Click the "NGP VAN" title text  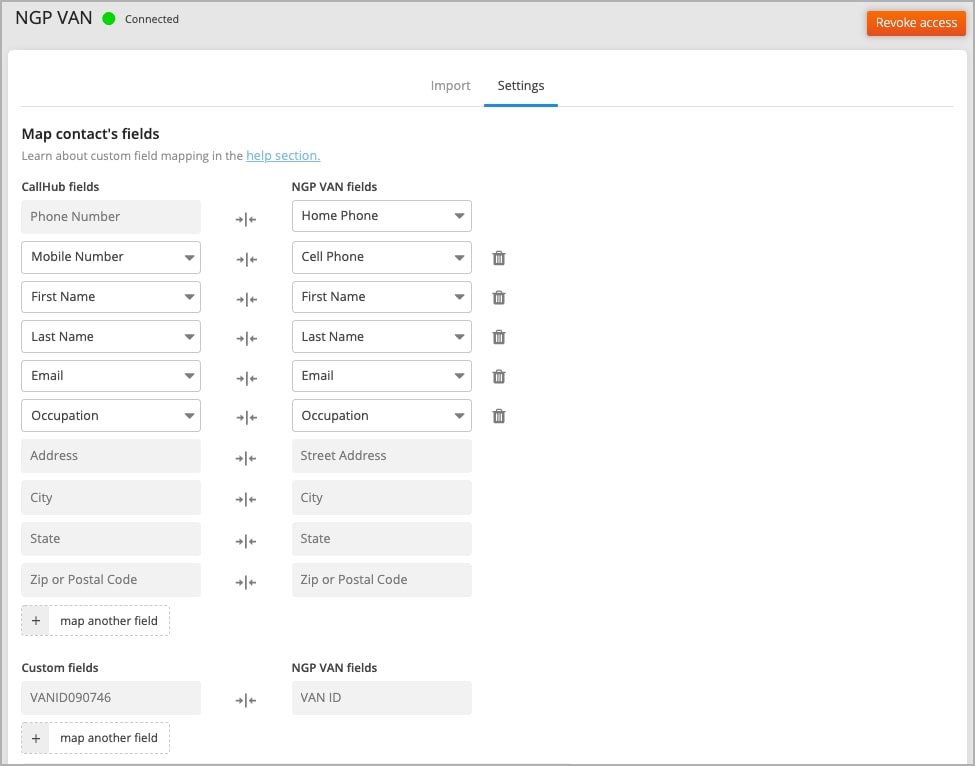pos(53,18)
